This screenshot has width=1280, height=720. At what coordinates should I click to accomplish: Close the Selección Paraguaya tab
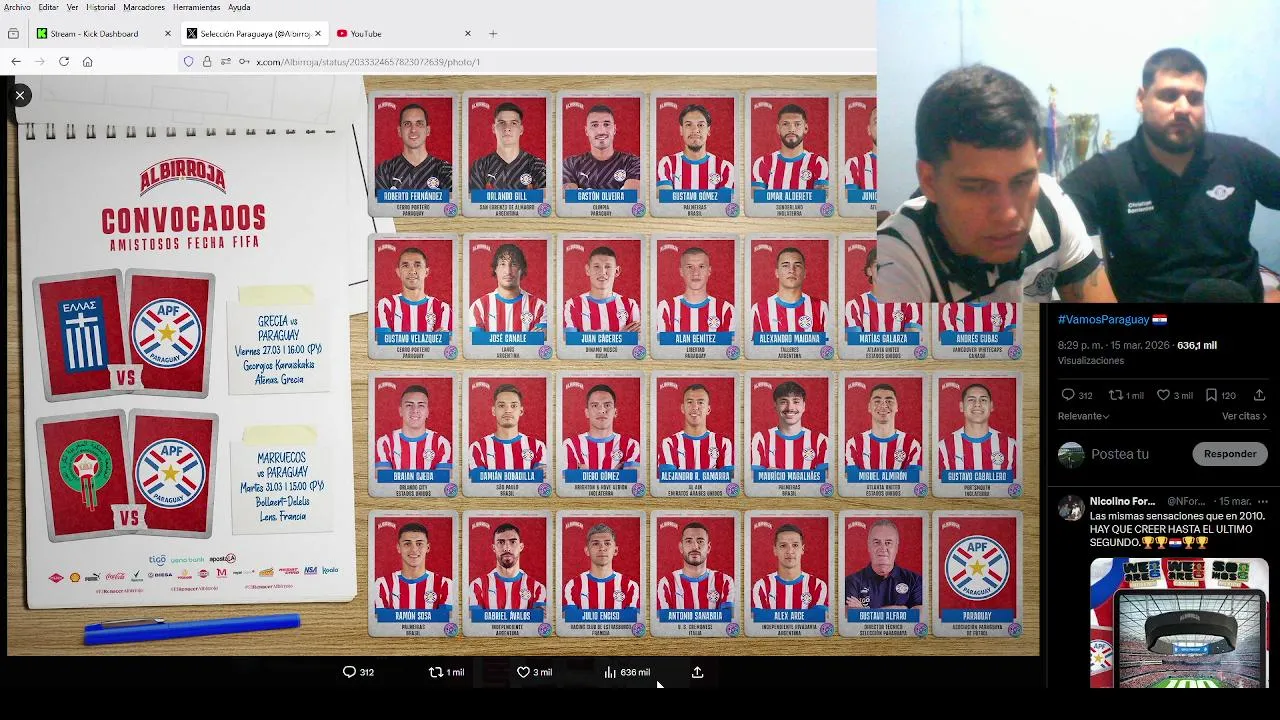point(318,33)
